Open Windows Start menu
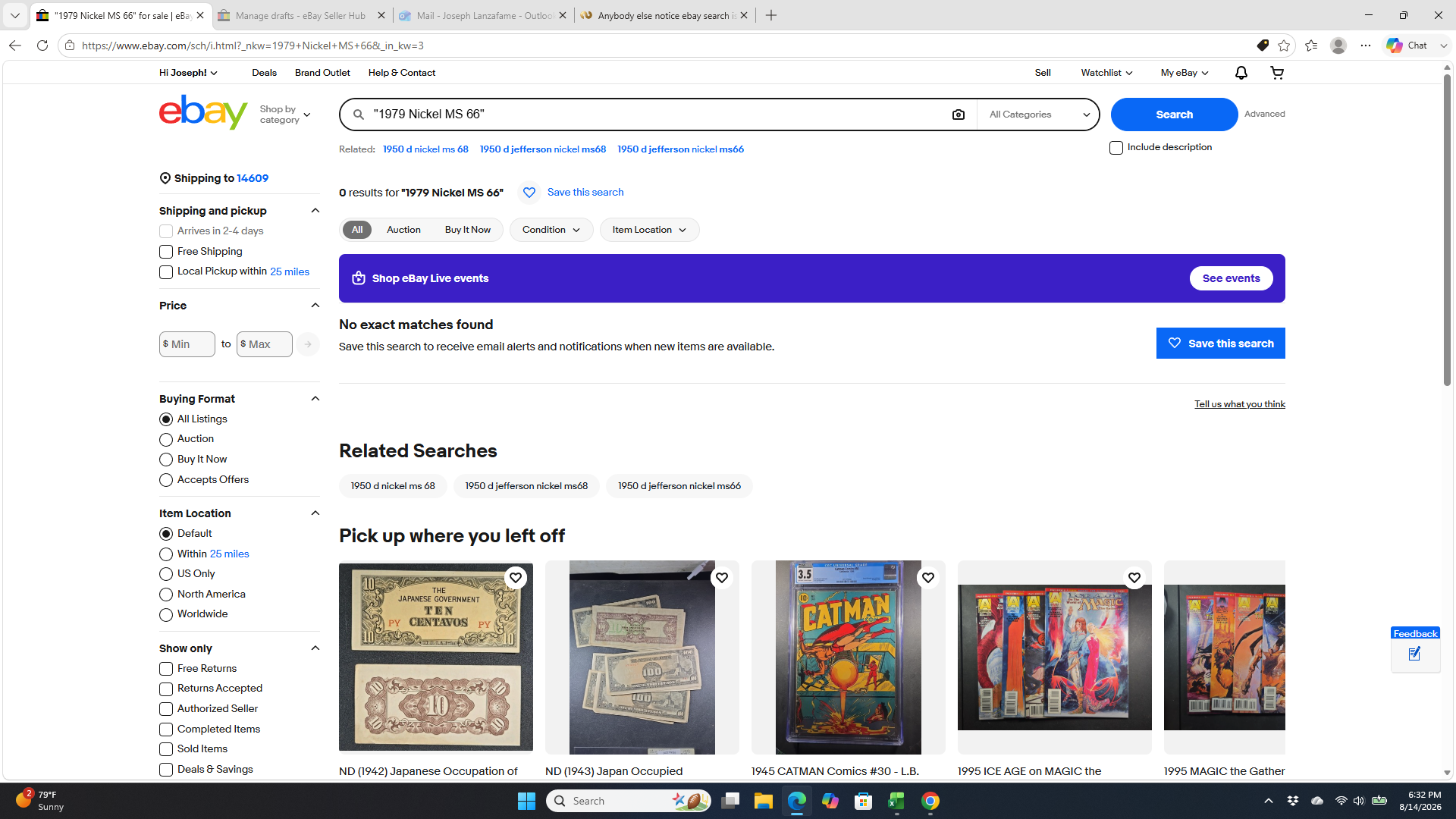The width and height of the screenshot is (1456, 819). point(526,801)
